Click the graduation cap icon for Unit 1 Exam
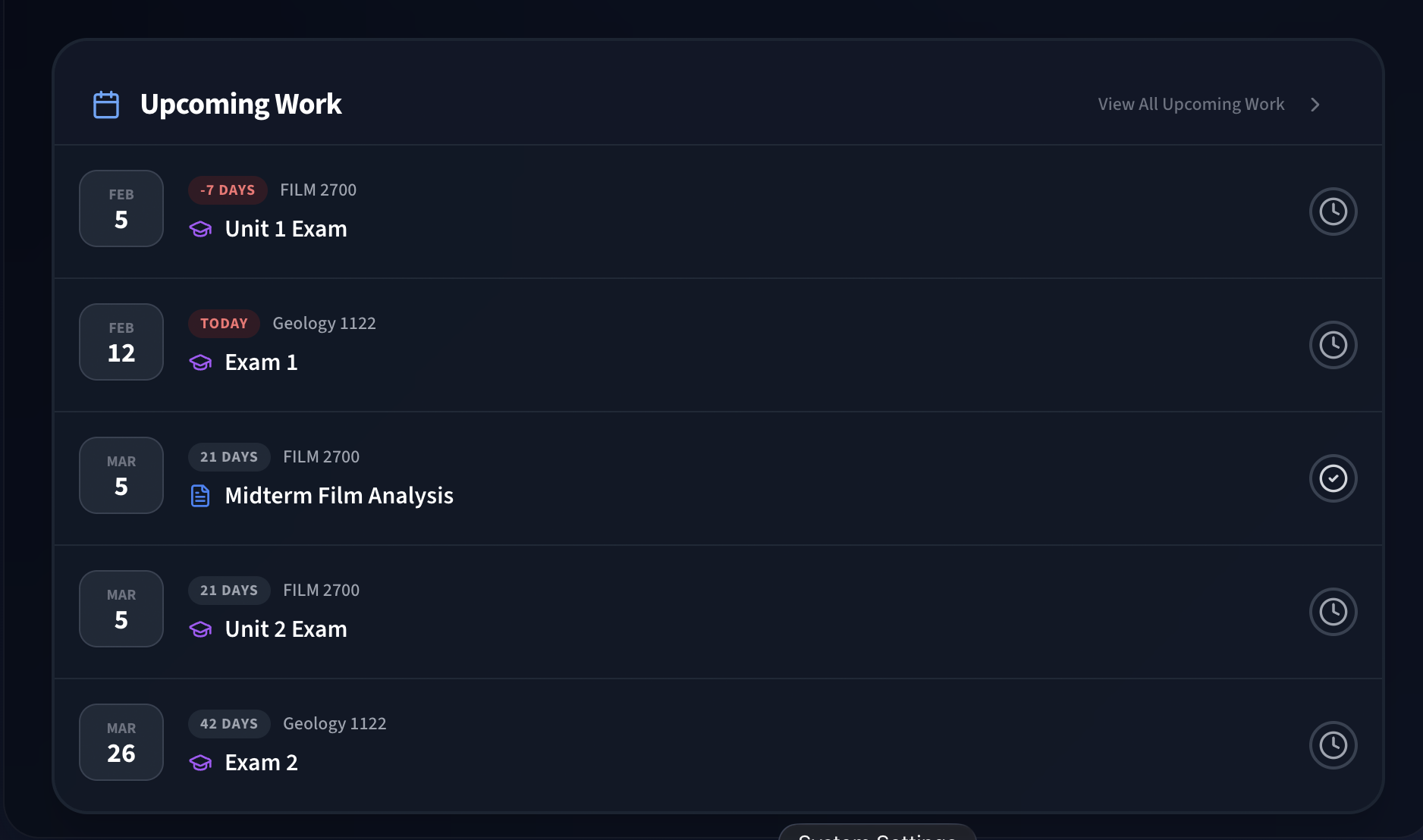The height and width of the screenshot is (840, 1423). click(x=200, y=229)
